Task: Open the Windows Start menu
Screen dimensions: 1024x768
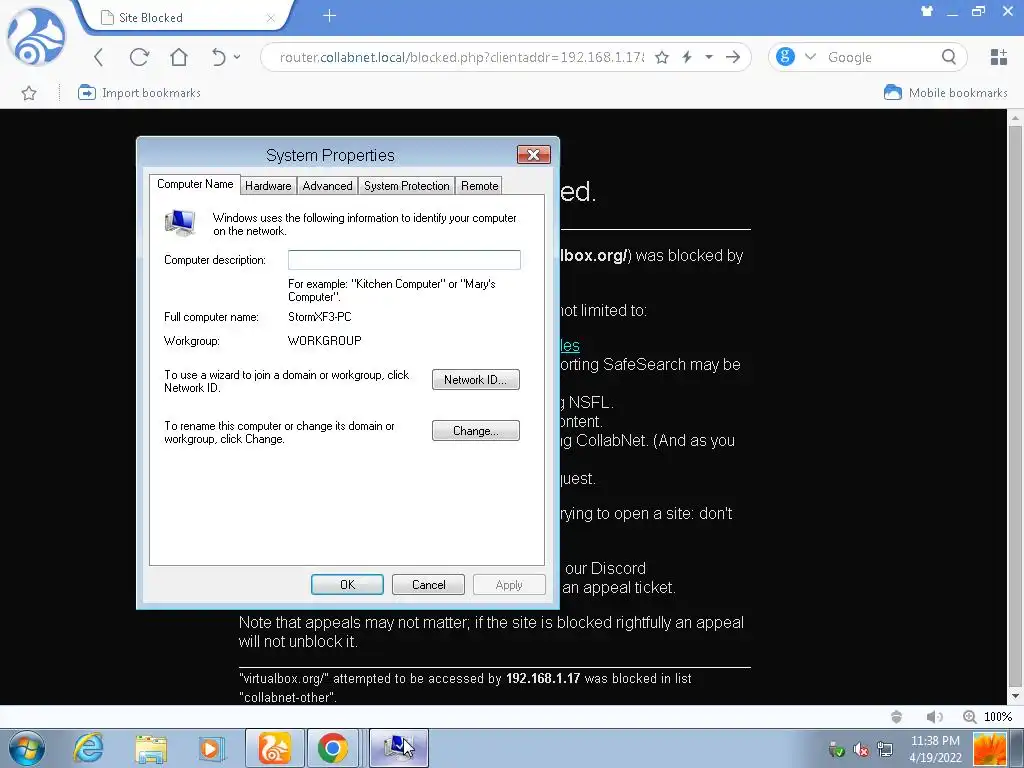Action: pyautogui.click(x=27, y=748)
